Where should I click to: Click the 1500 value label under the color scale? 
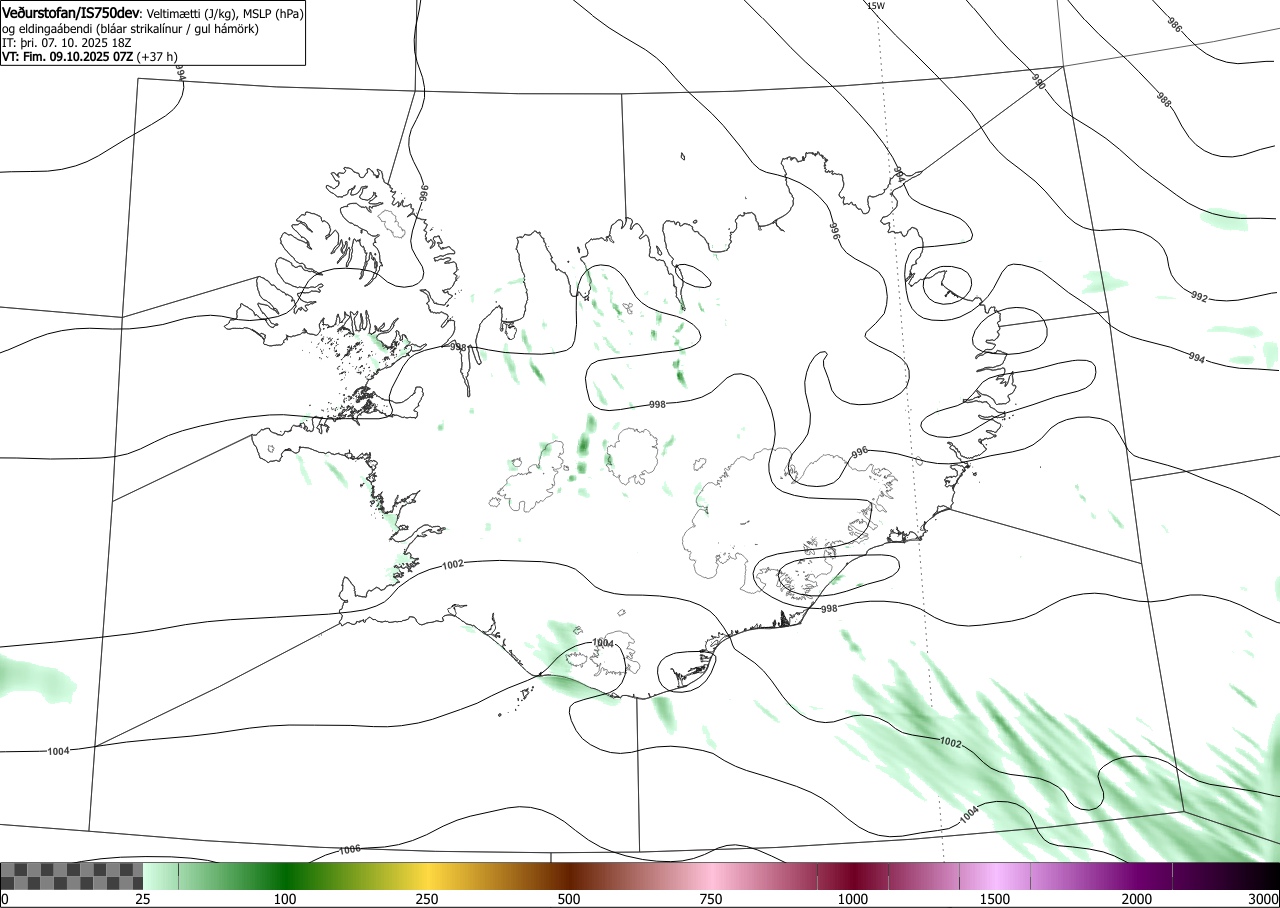click(995, 899)
